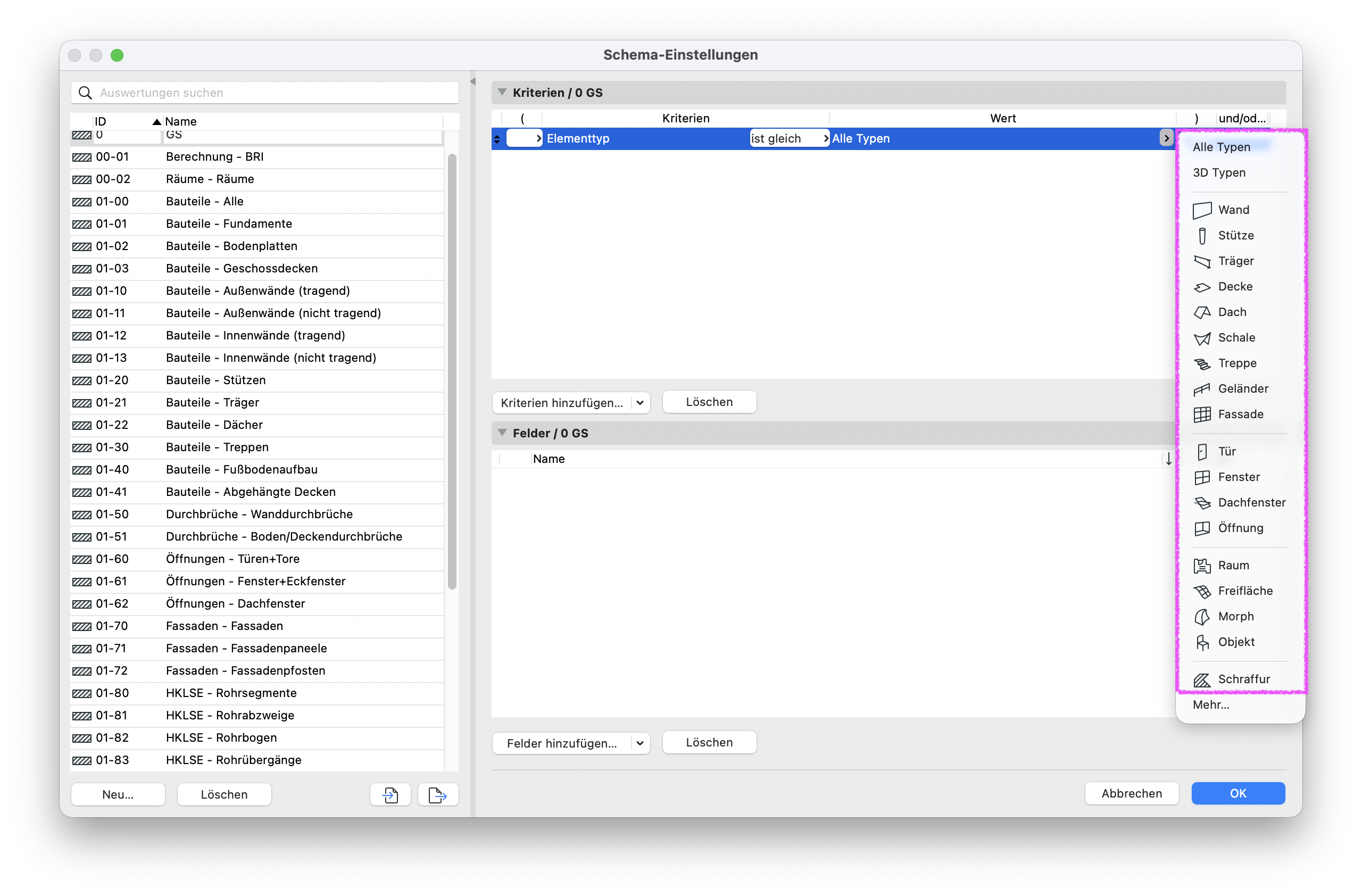Open the 'ist gleich' operator dropdown
This screenshot has height=896, width=1362.
tap(789, 138)
